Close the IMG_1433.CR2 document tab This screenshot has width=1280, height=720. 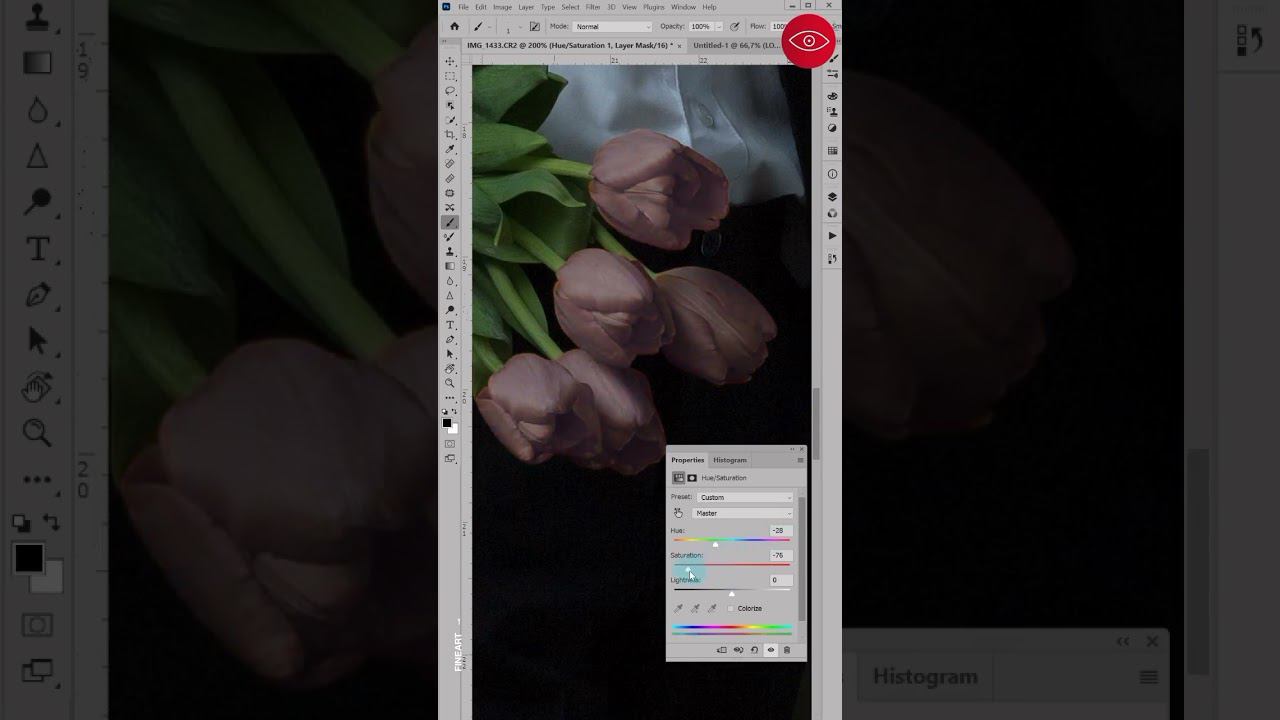tap(680, 45)
